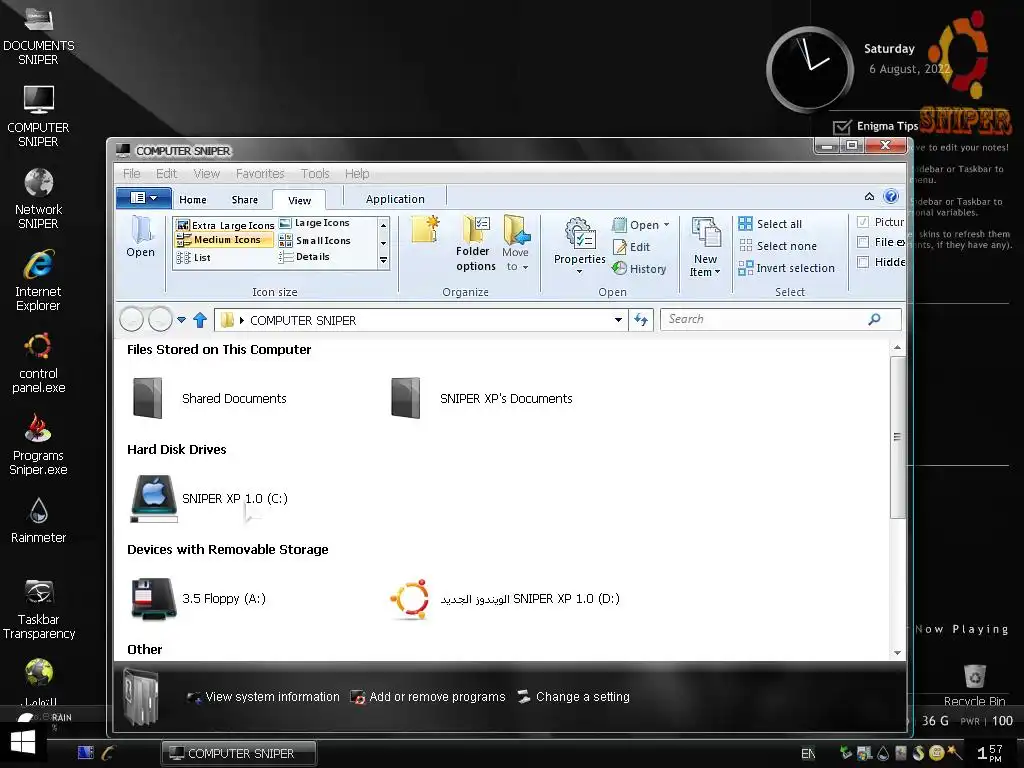Image resolution: width=1024 pixels, height=768 pixels.
Task: Click the Refresh button beside address bar
Action: (641, 319)
